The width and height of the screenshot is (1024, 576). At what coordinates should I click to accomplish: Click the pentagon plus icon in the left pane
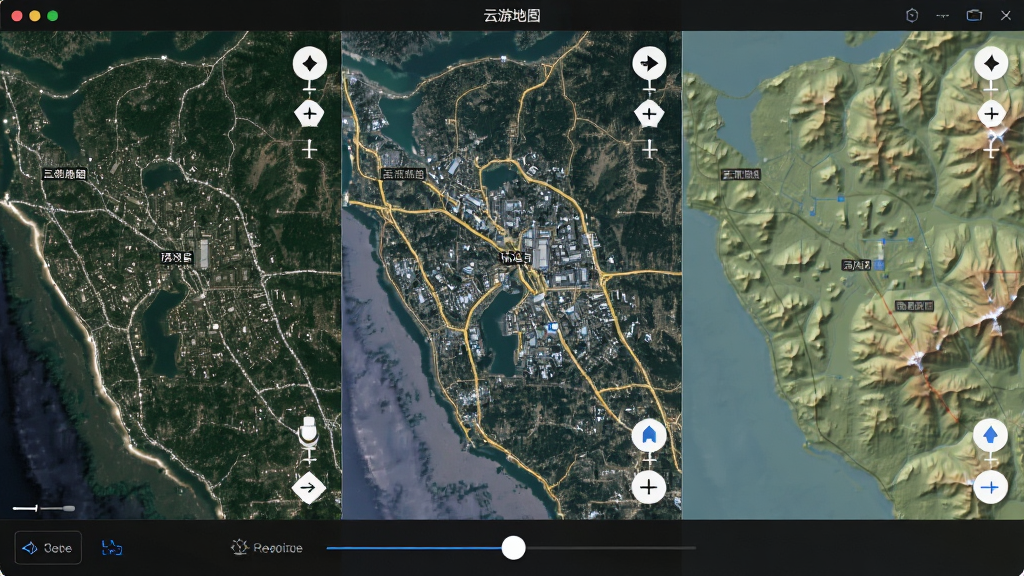tap(310, 114)
